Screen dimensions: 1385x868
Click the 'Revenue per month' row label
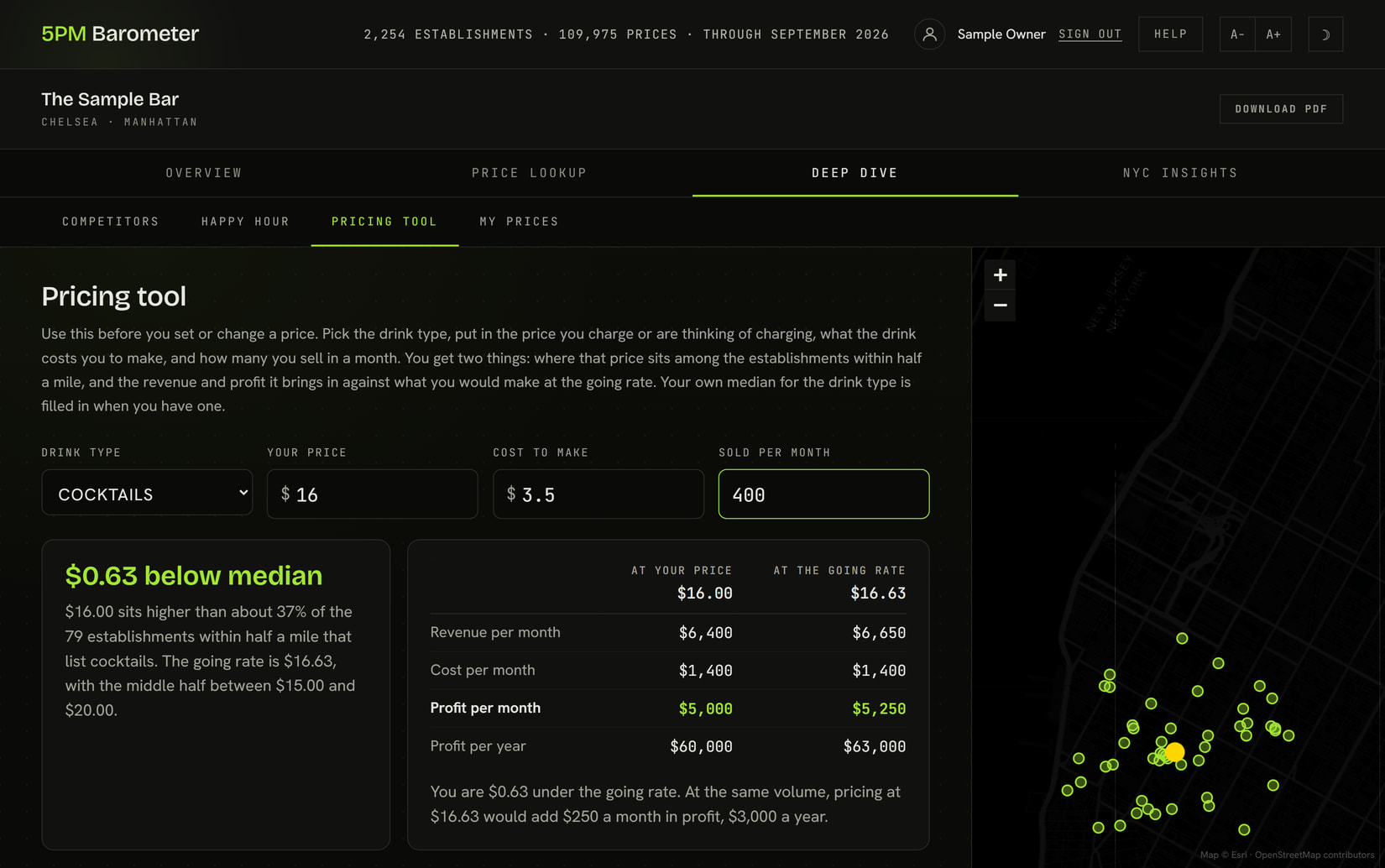tap(495, 632)
